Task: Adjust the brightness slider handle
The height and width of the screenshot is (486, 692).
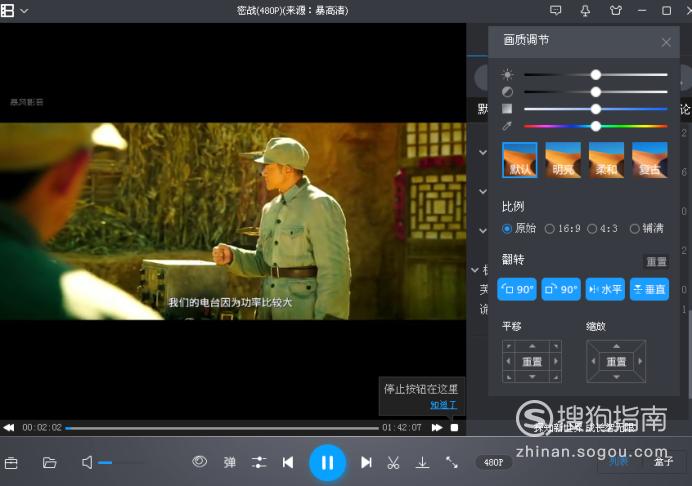Action: click(x=596, y=75)
